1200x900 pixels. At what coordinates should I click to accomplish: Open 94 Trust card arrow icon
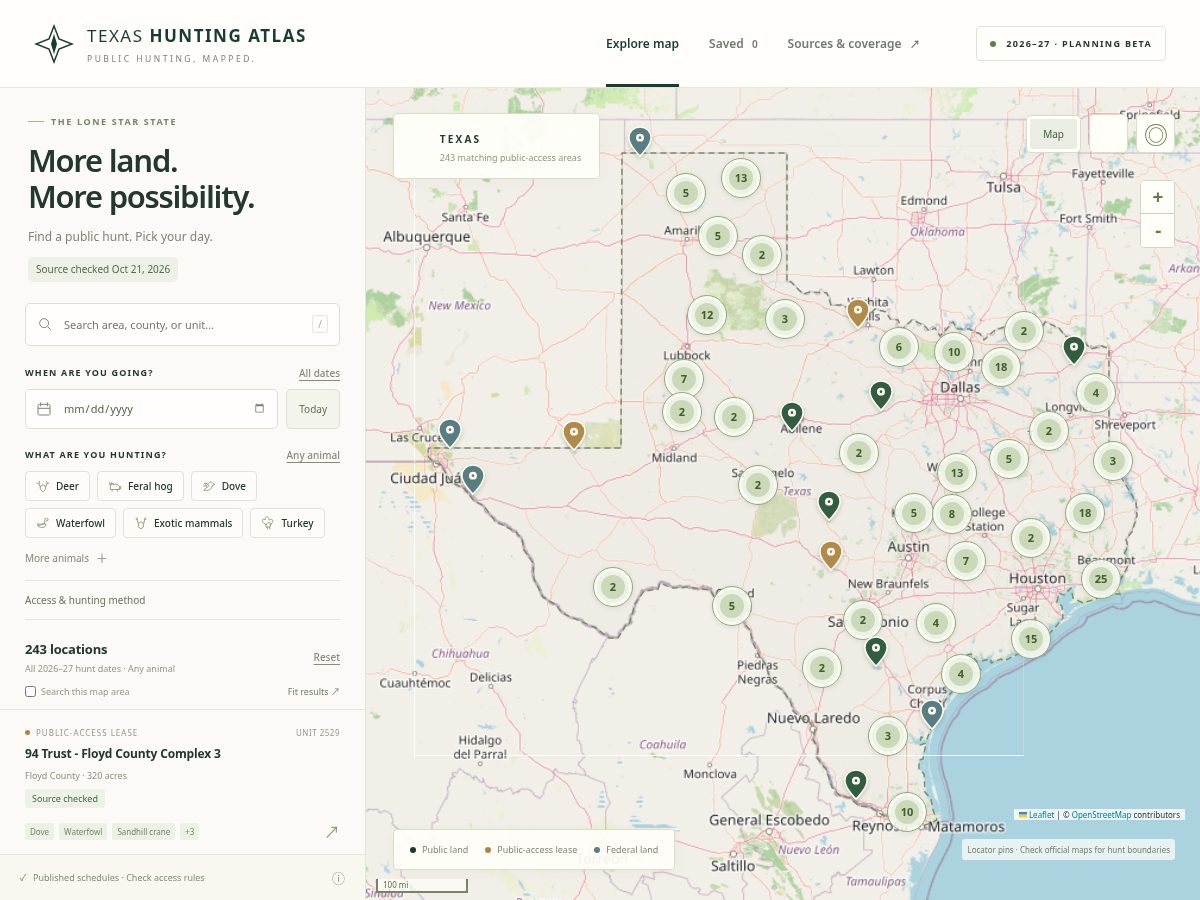pos(332,831)
